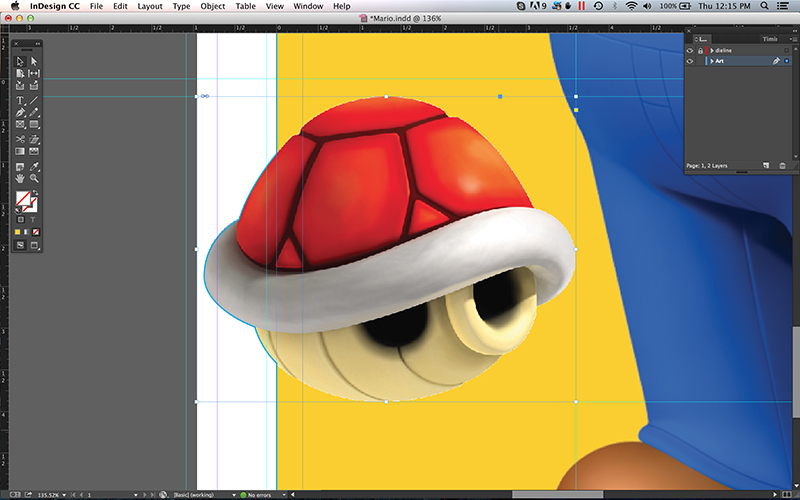Open the Table menu
The height and width of the screenshot is (500, 800).
tap(245, 6)
